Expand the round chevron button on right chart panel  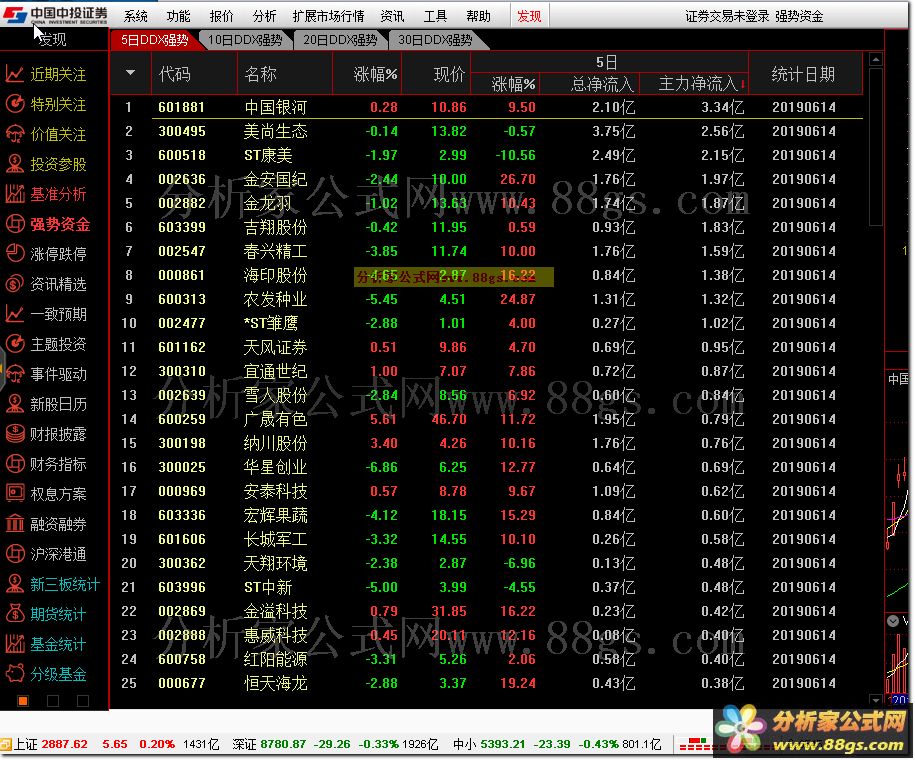[x=893, y=620]
